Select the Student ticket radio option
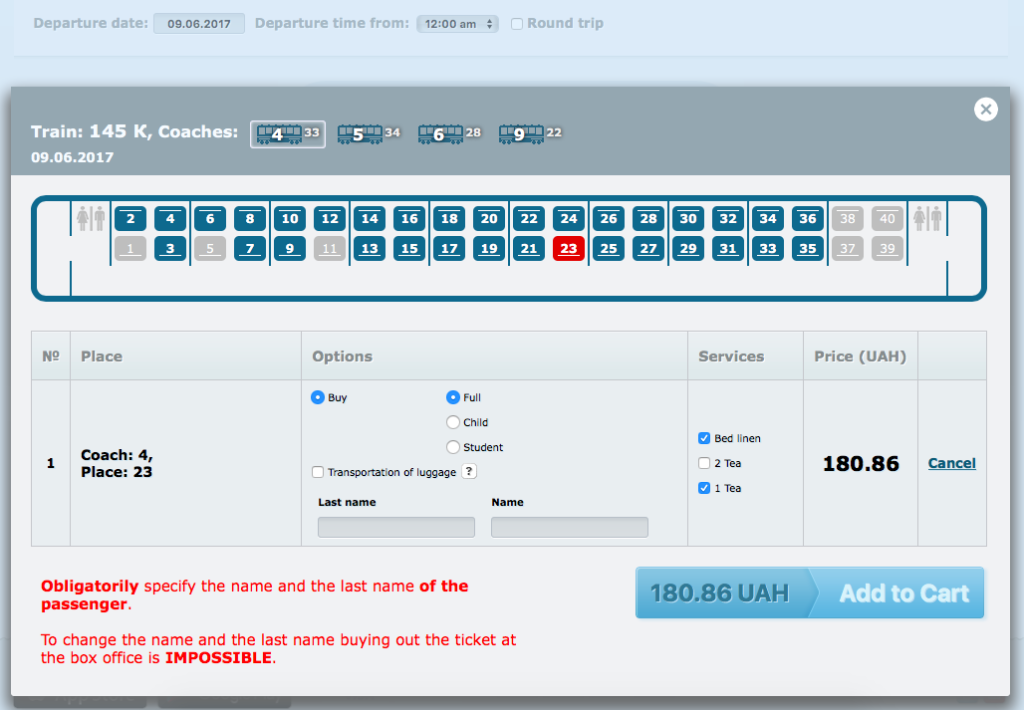The image size is (1024, 710). (x=453, y=447)
